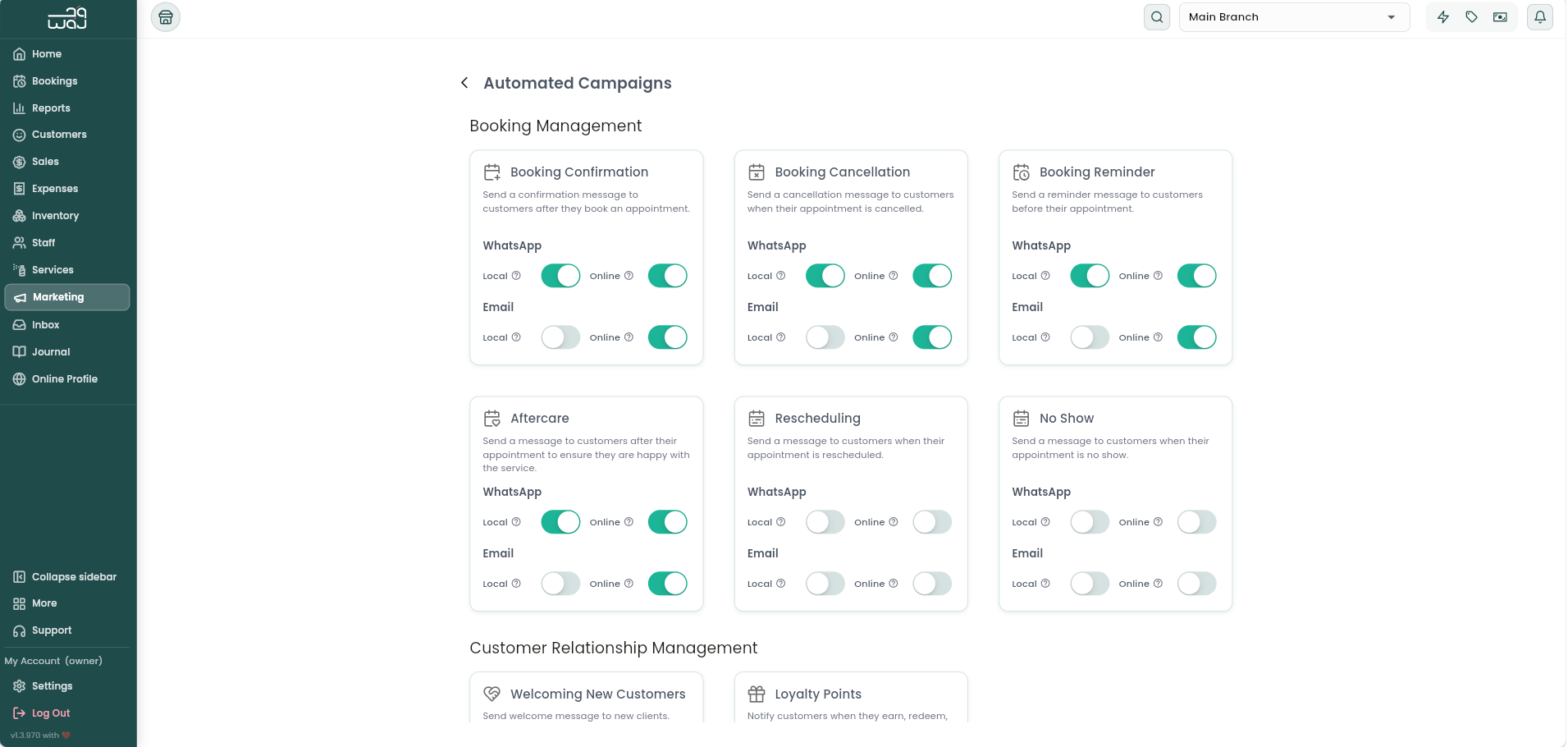Toggle Booking Cancellation Email Local switch
The height and width of the screenshot is (747, 1568).
click(x=825, y=337)
